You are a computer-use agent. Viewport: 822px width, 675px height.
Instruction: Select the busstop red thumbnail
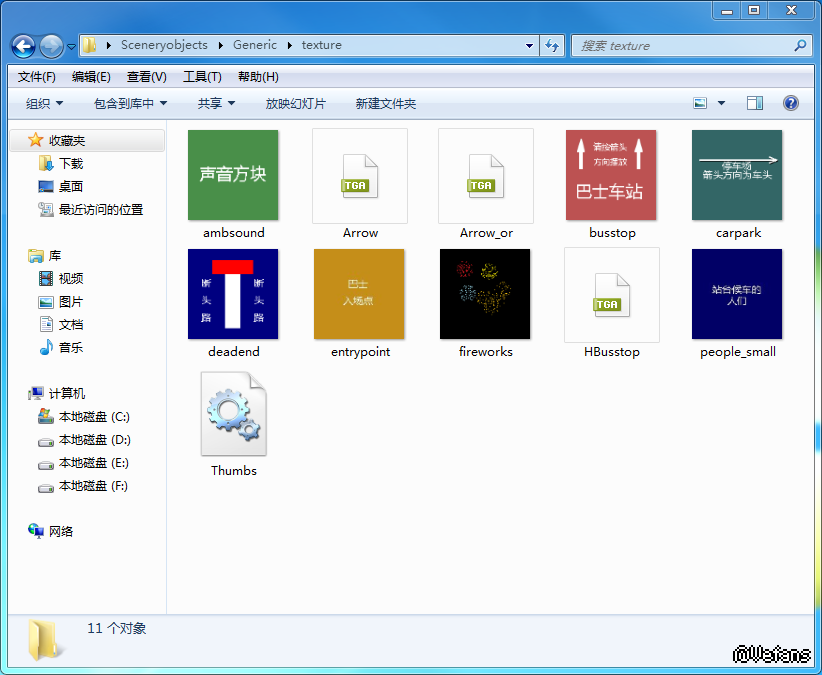coord(611,175)
